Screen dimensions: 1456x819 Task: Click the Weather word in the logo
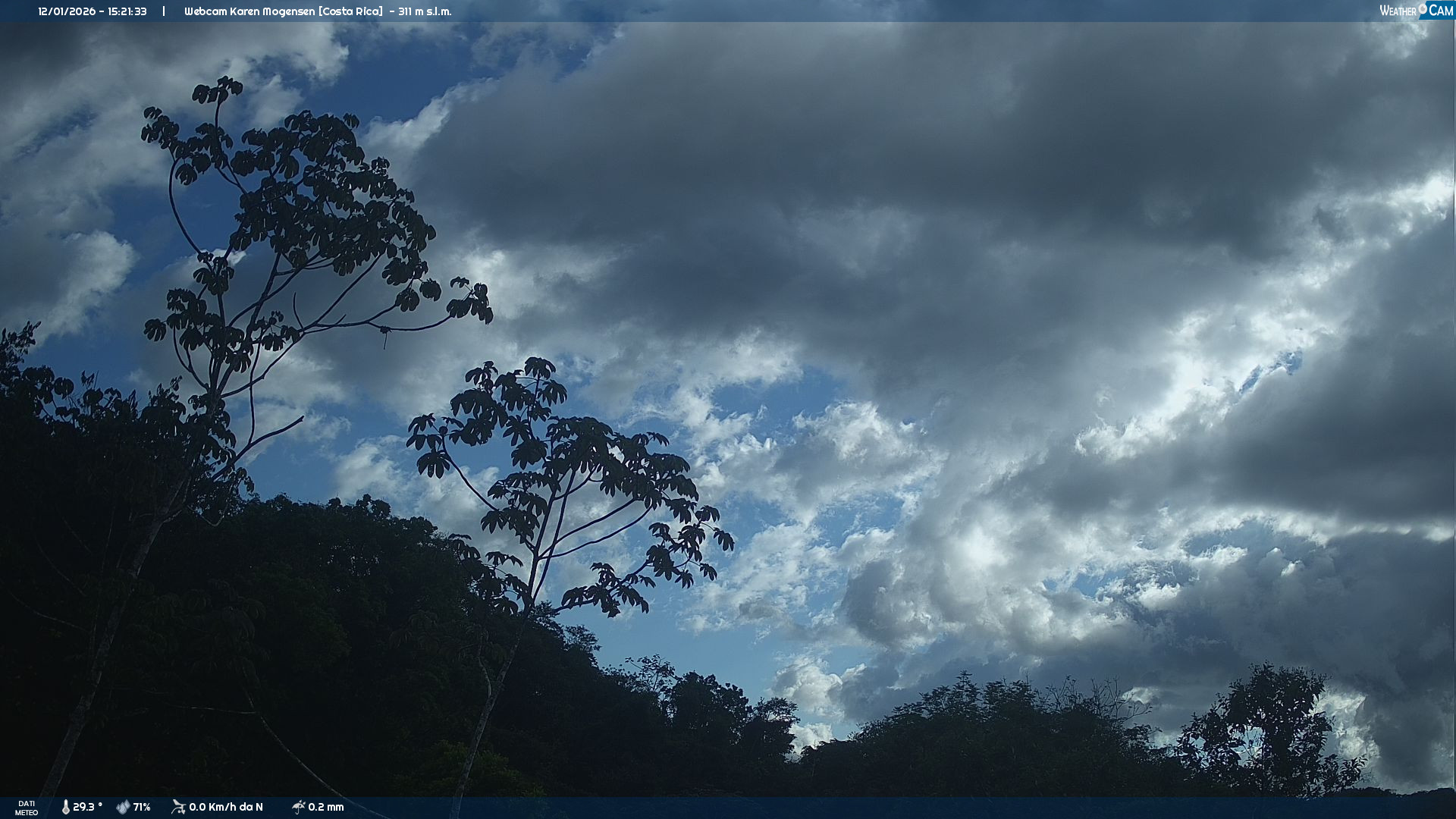[1398, 11]
